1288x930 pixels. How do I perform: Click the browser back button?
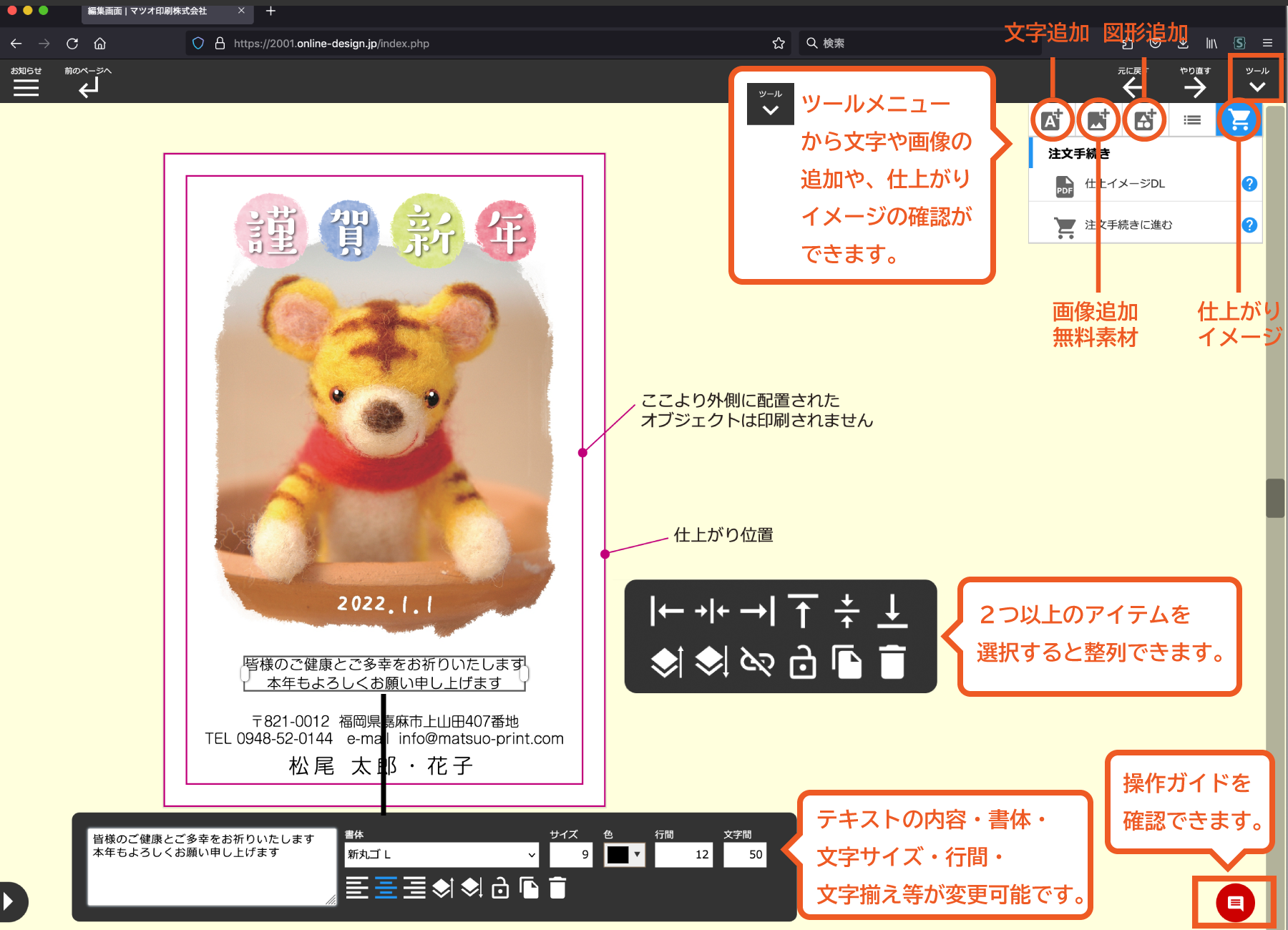pos(16,43)
